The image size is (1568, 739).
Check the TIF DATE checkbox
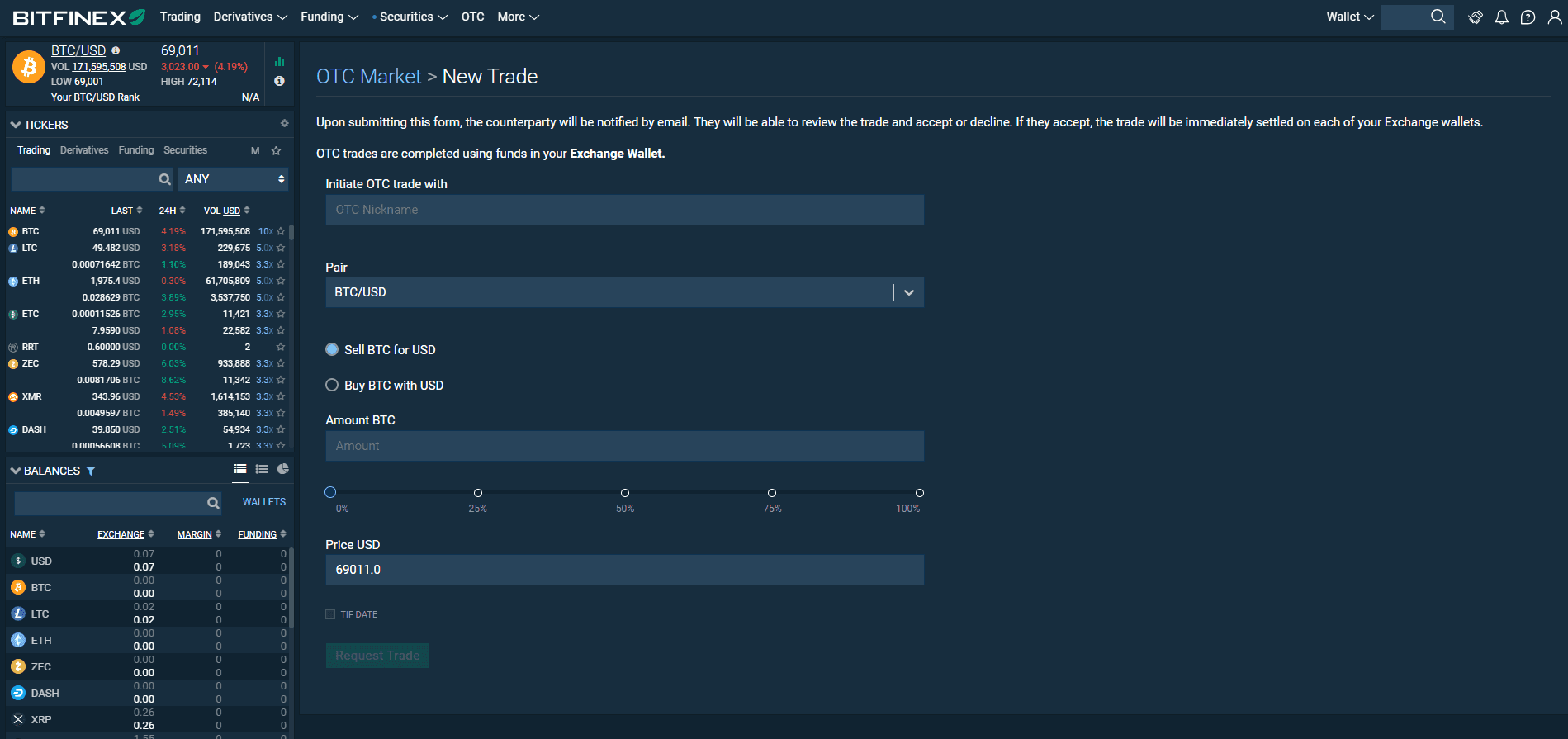click(x=330, y=614)
